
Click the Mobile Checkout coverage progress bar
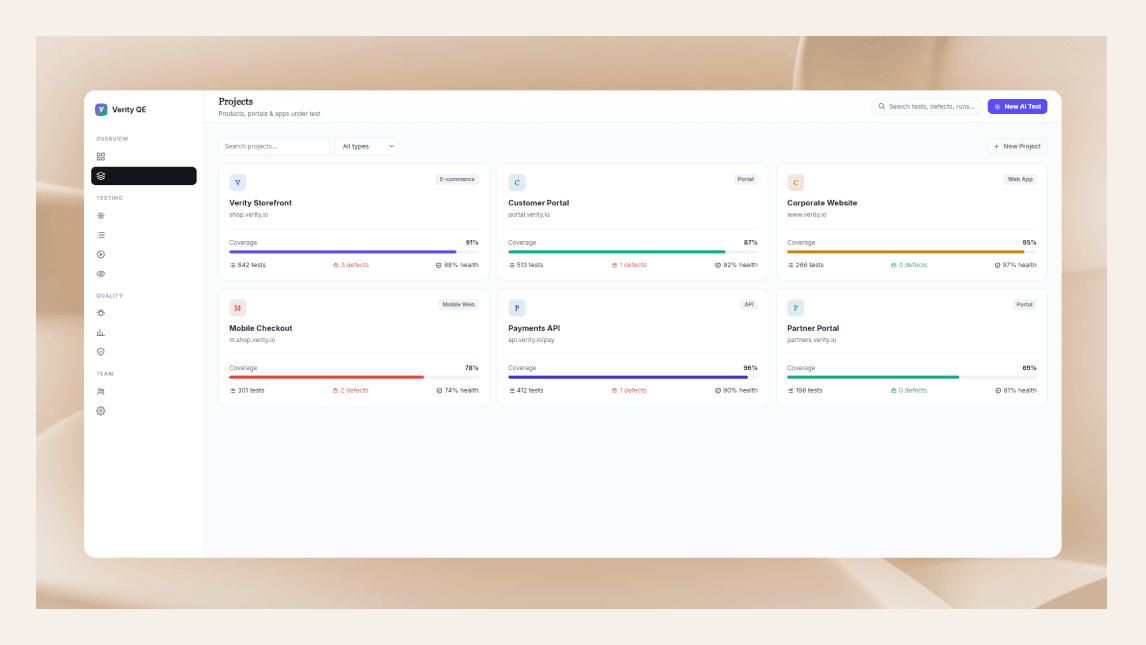(354, 377)
